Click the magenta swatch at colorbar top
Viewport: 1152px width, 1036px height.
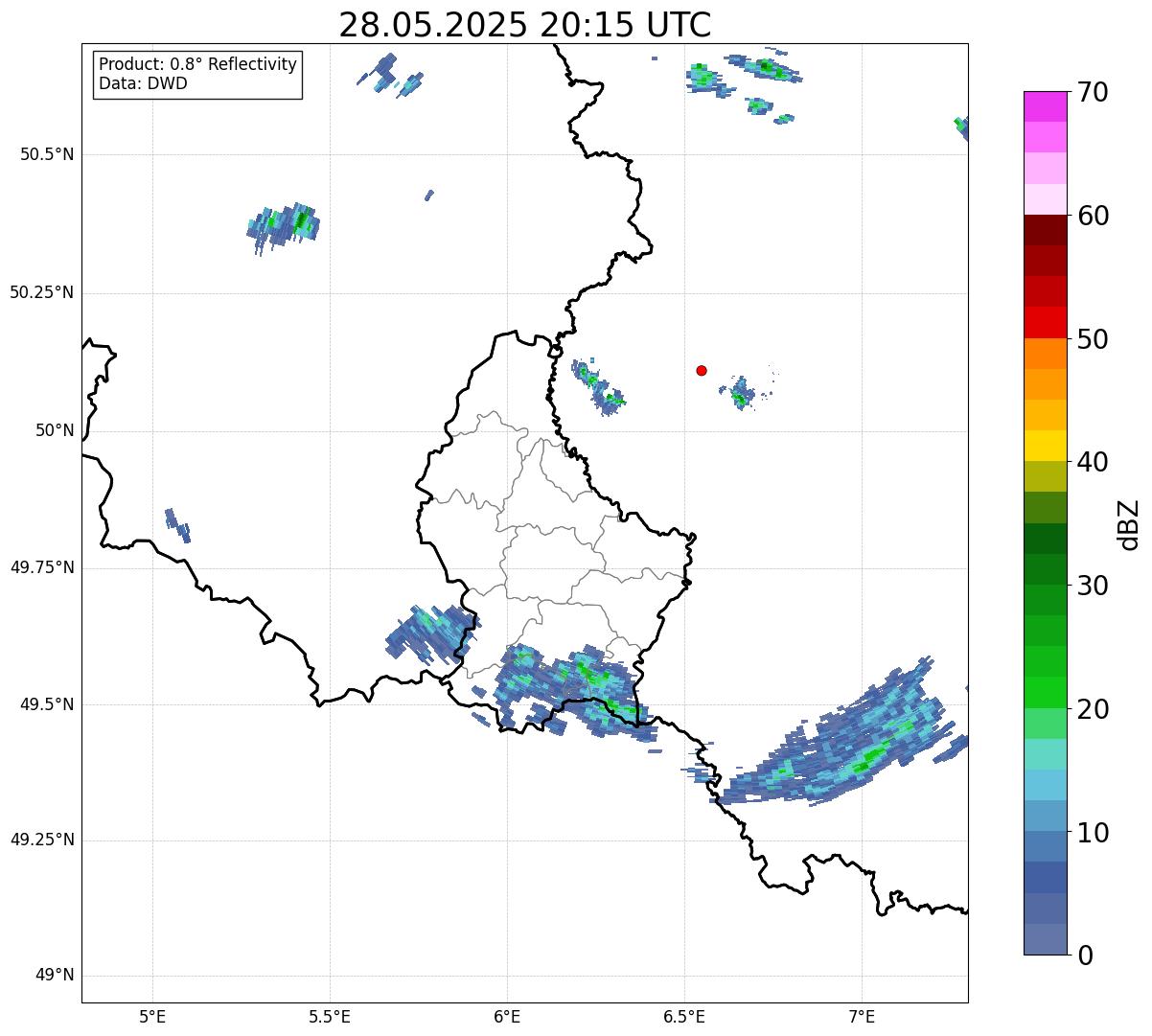point(1045,106)
